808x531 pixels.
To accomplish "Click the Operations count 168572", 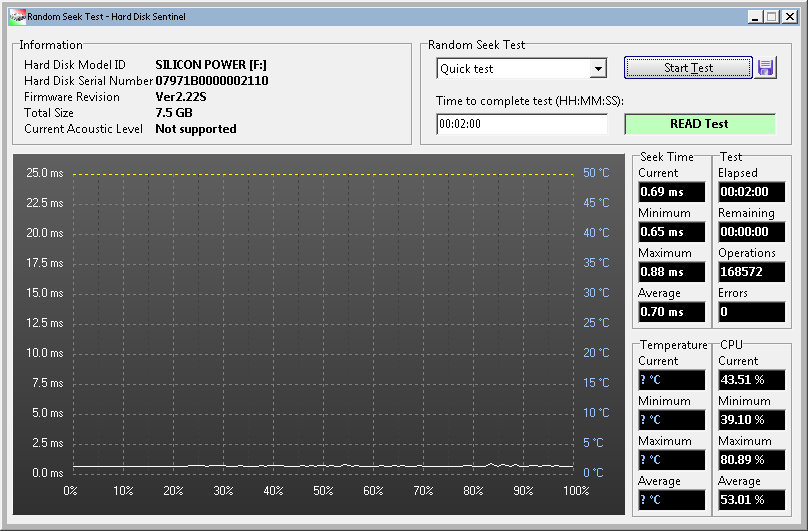I will click(751, 272).
